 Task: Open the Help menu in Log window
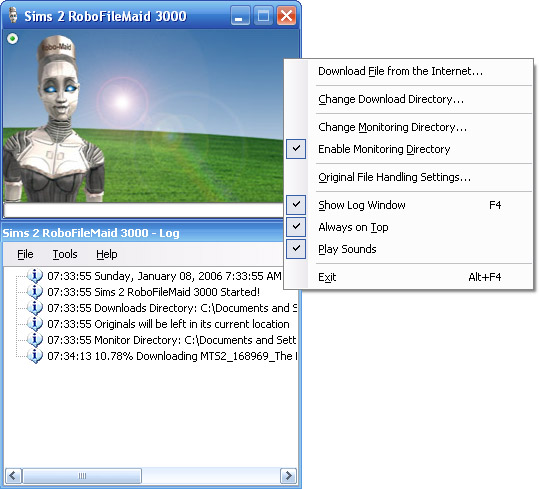coord(107,254)
